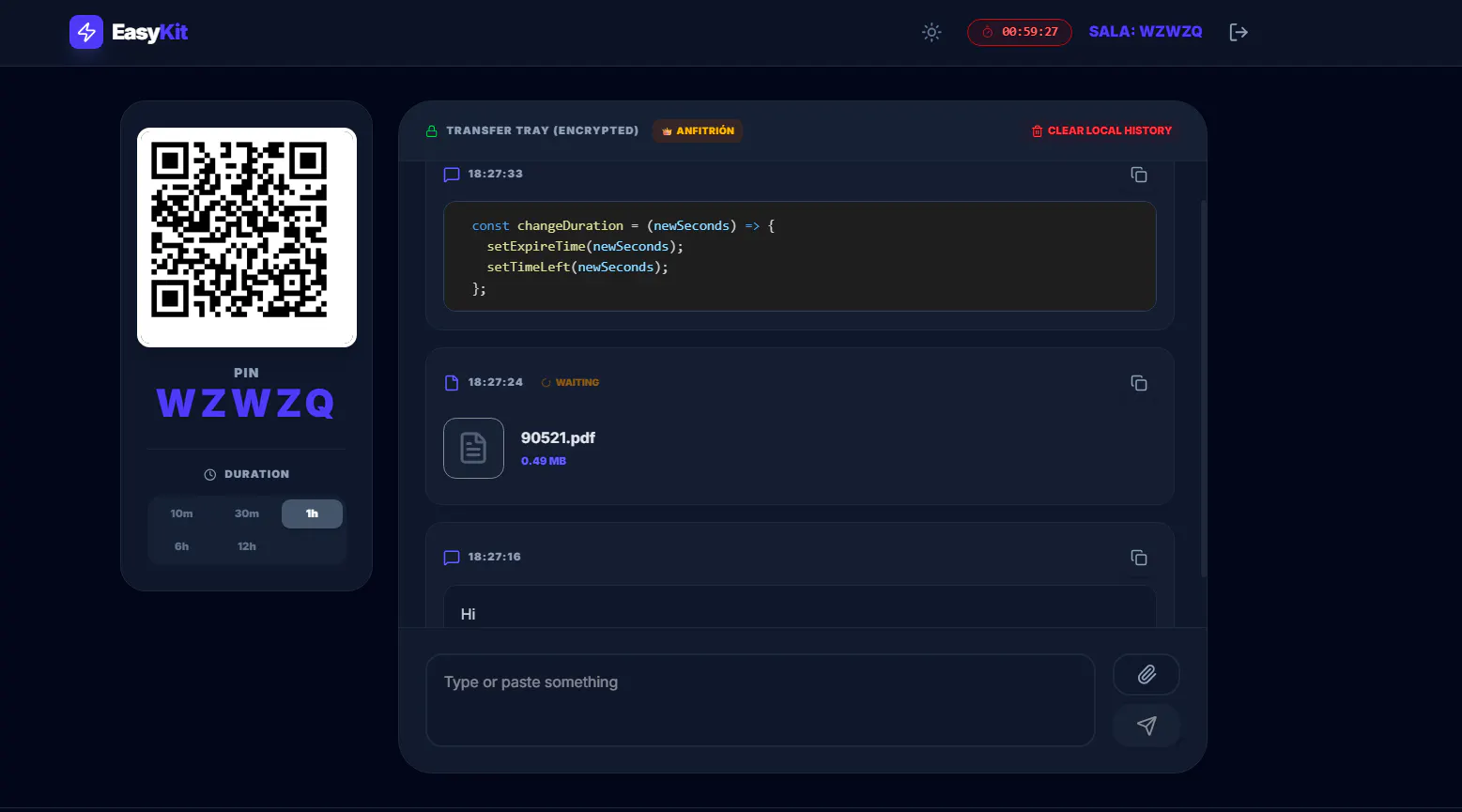1462x812 pixels.
Task: Copy the 18:27:24 file message
Action: [x=1139, y=383]
